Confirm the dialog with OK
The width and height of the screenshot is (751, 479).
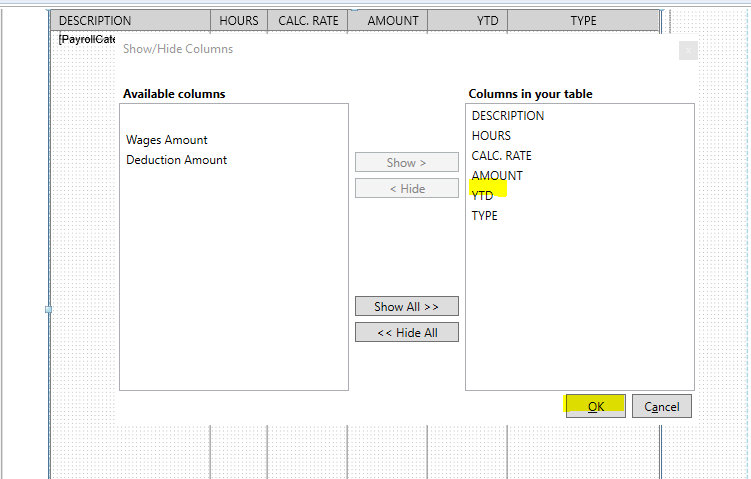[595, 406]
